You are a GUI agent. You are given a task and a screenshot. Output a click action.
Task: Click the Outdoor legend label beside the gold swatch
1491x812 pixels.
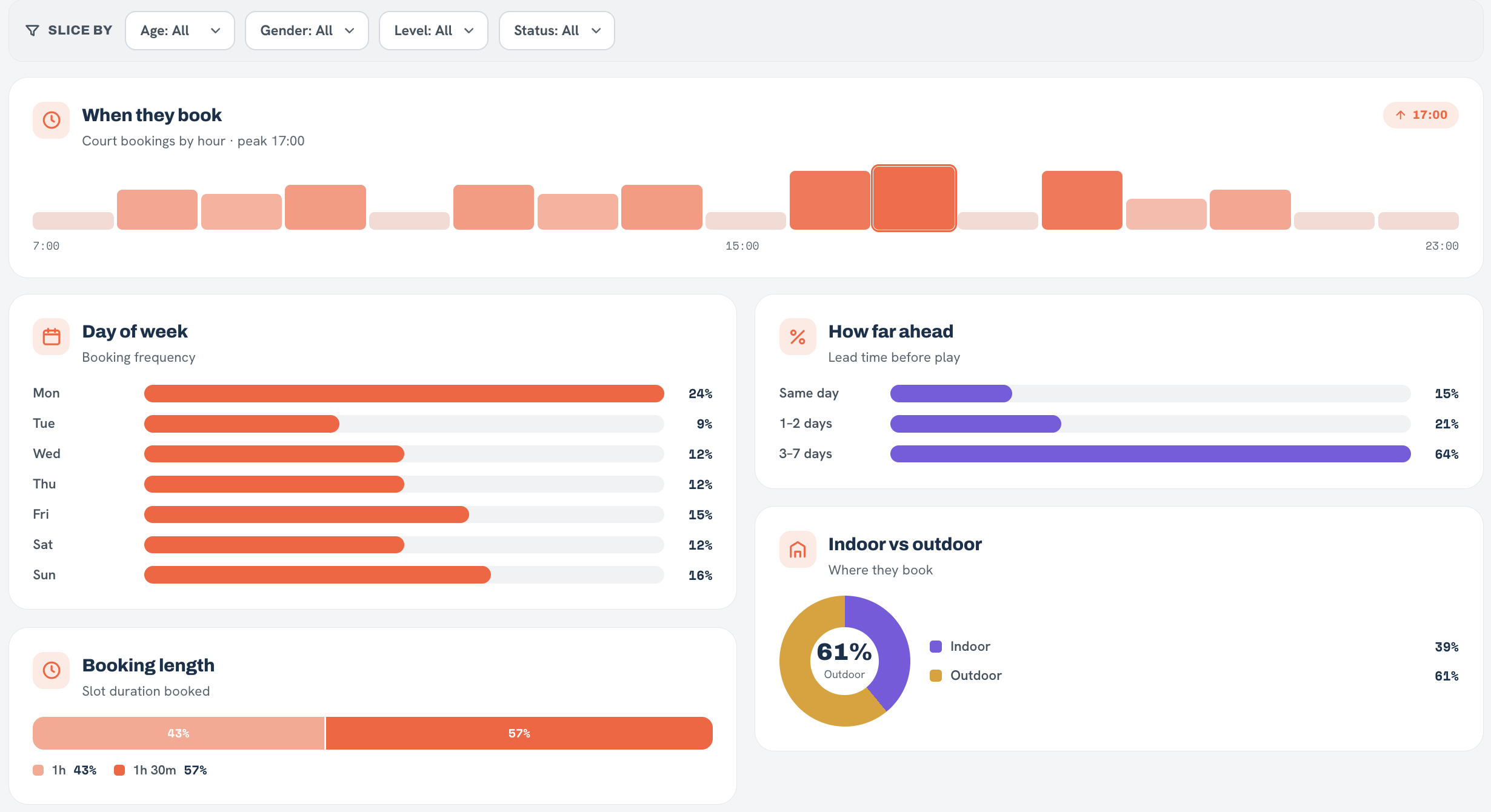(976, 676)
